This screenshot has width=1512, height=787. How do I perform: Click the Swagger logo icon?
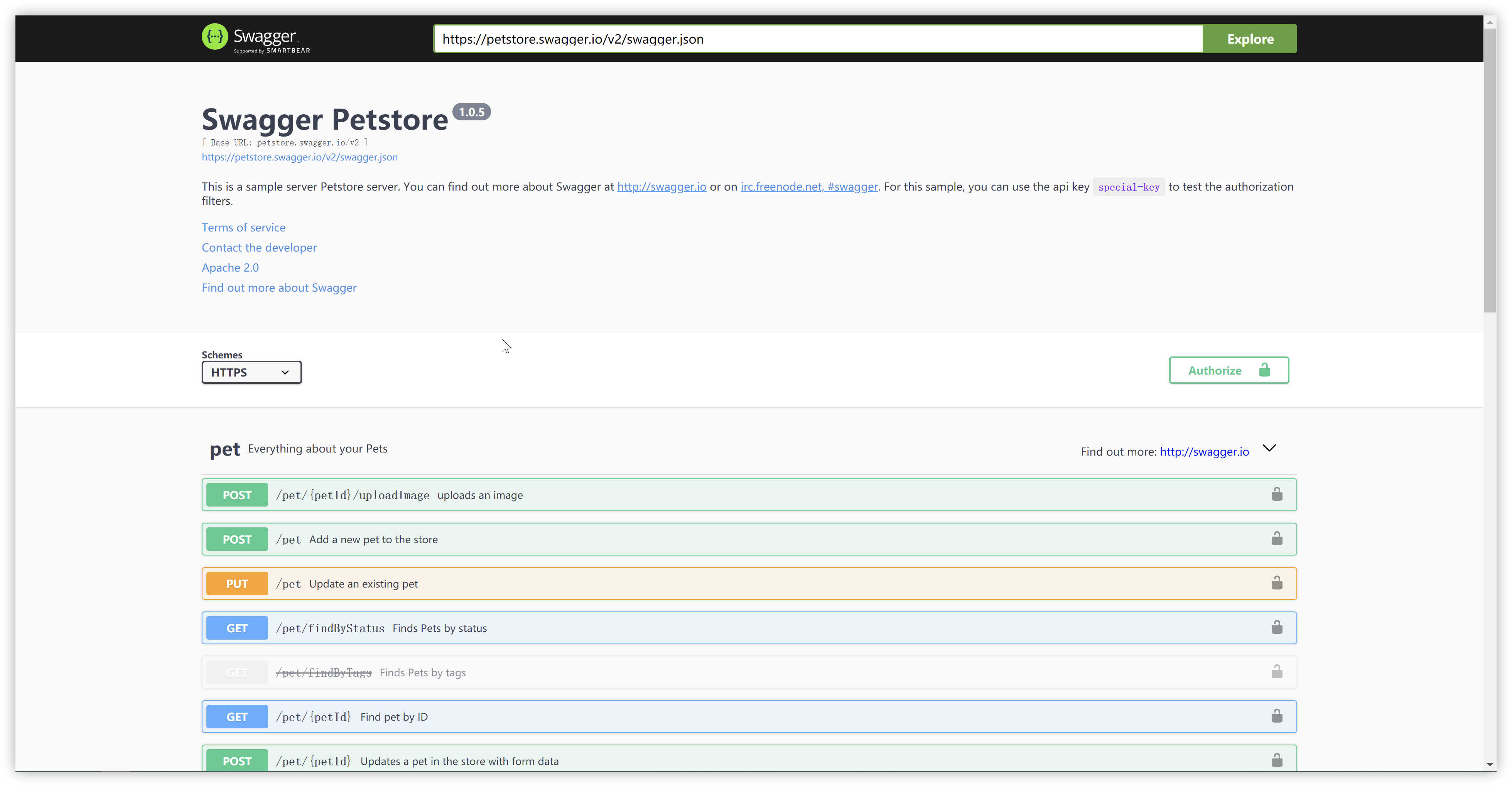tap(215, 37)
